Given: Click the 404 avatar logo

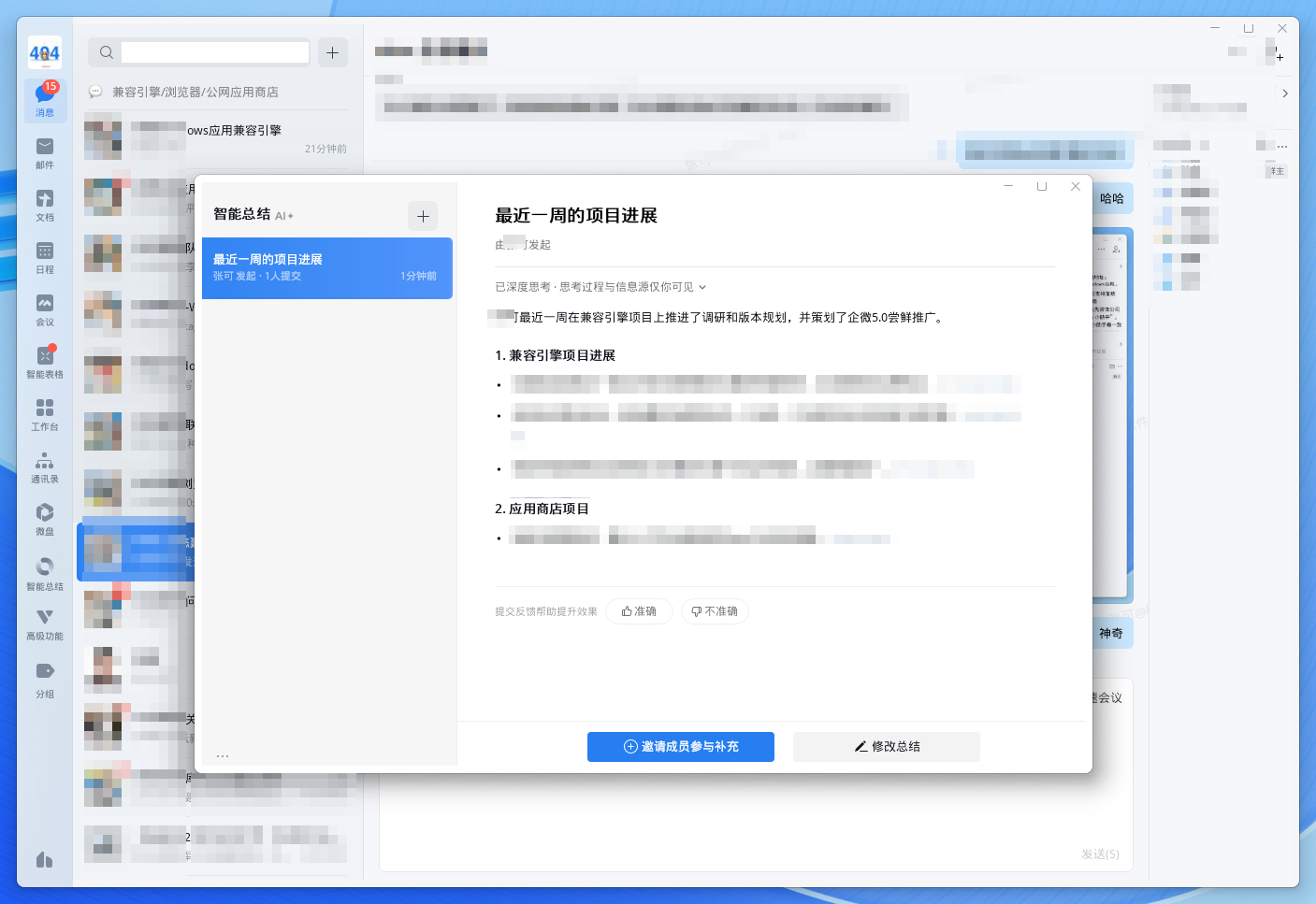Looking at the screenshot, I should (45, 52).
